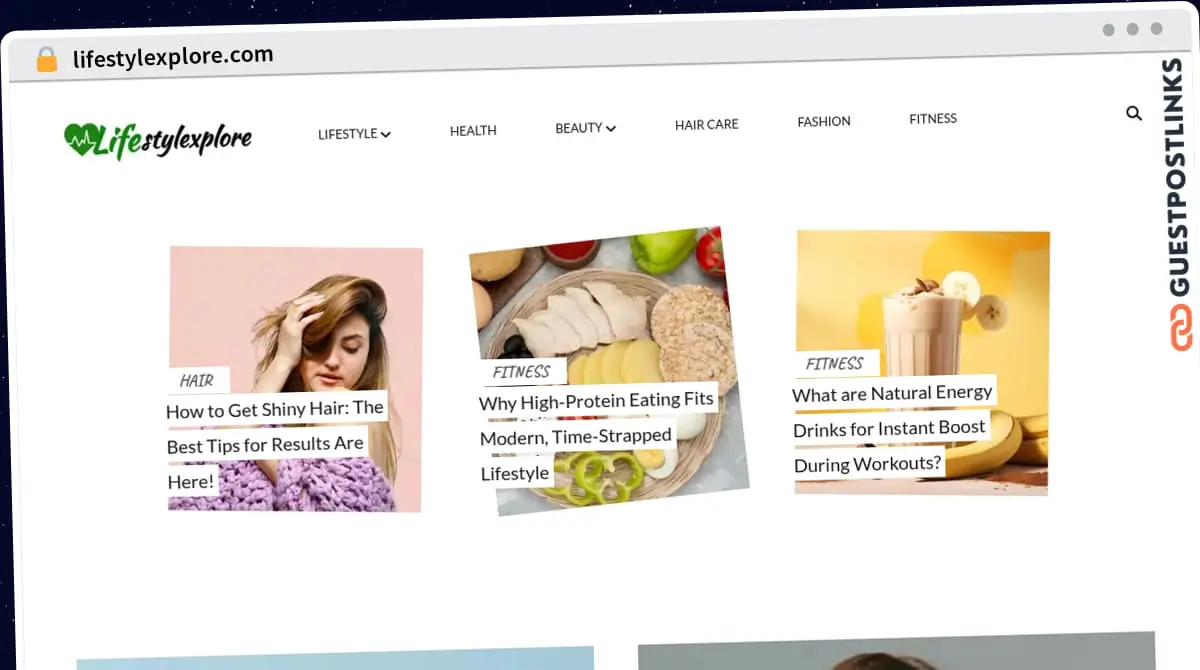Expand the Beauty menu chevron
This screenshot has height=670, width=1200.
(x=610, y=128)
